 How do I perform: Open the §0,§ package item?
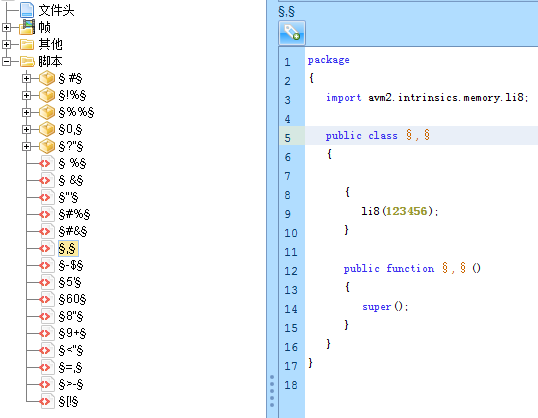pyautogui.click(x=70, y=129)
